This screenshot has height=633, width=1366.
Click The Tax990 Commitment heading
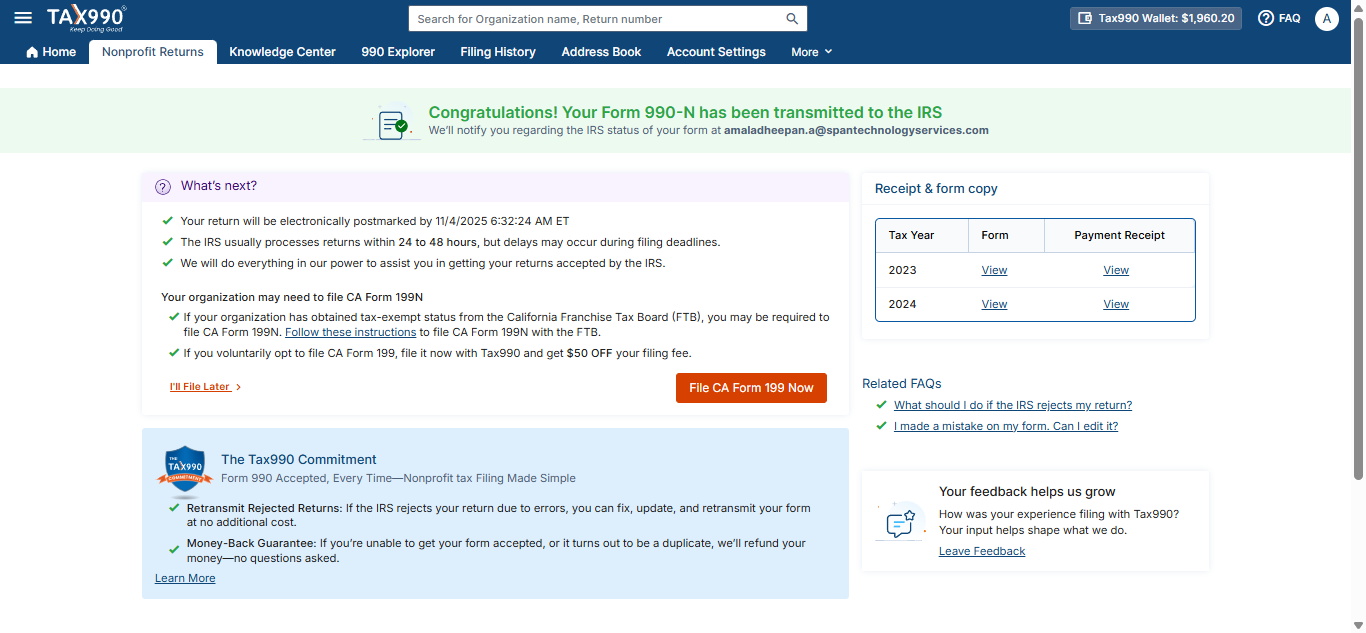pos(299,459)
